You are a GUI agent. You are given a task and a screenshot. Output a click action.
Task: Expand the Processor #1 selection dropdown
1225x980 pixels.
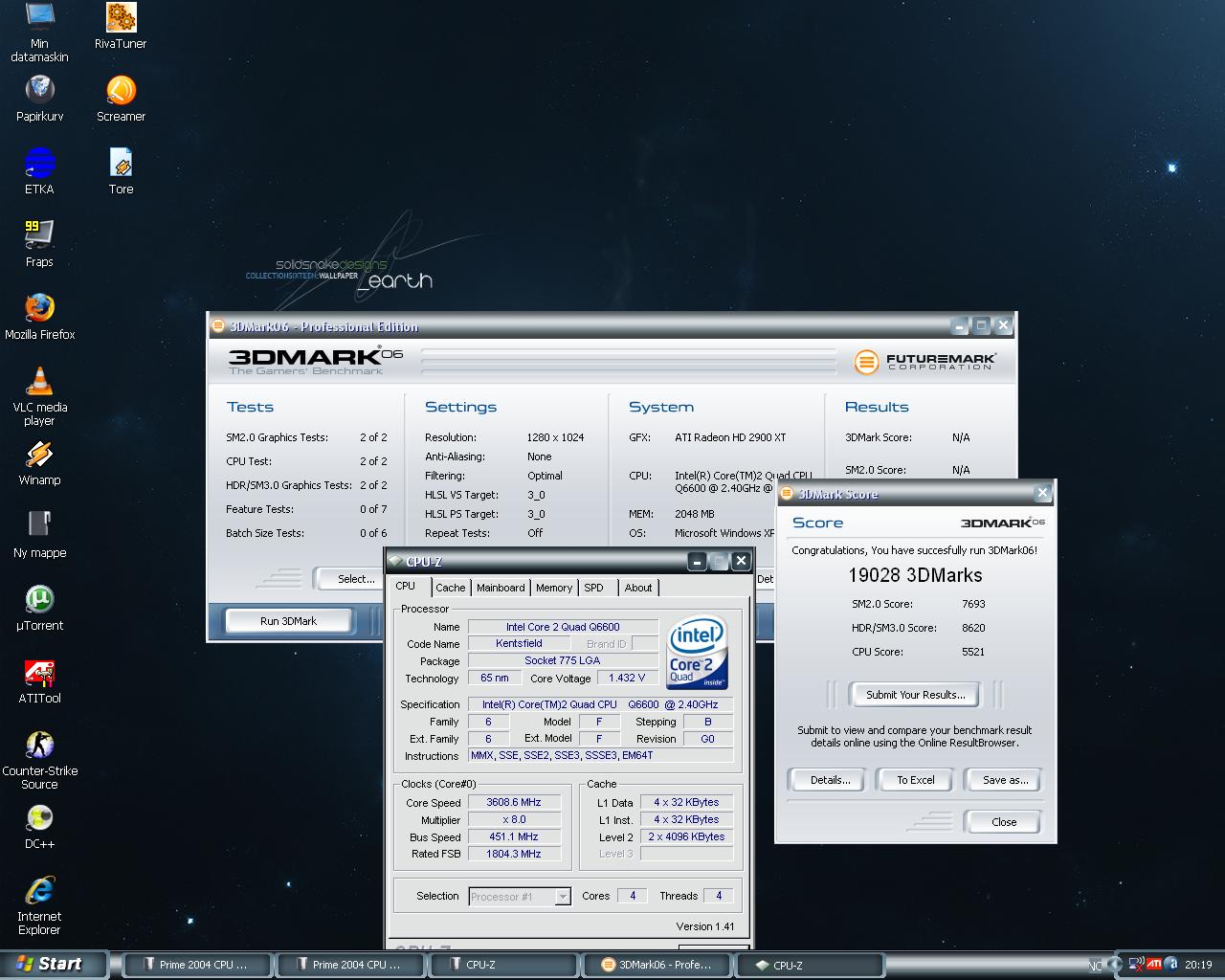click(x=563, y=897)
